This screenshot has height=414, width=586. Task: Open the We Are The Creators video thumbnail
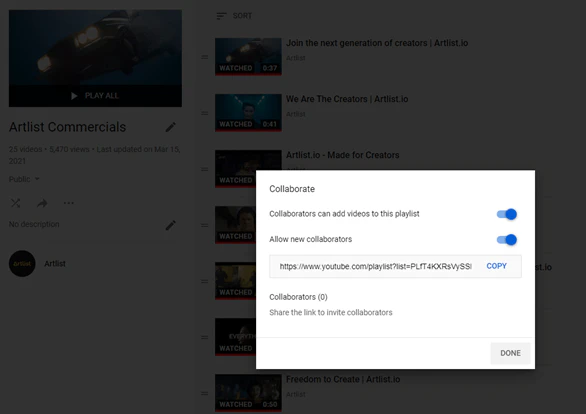[x=248, y=112]
